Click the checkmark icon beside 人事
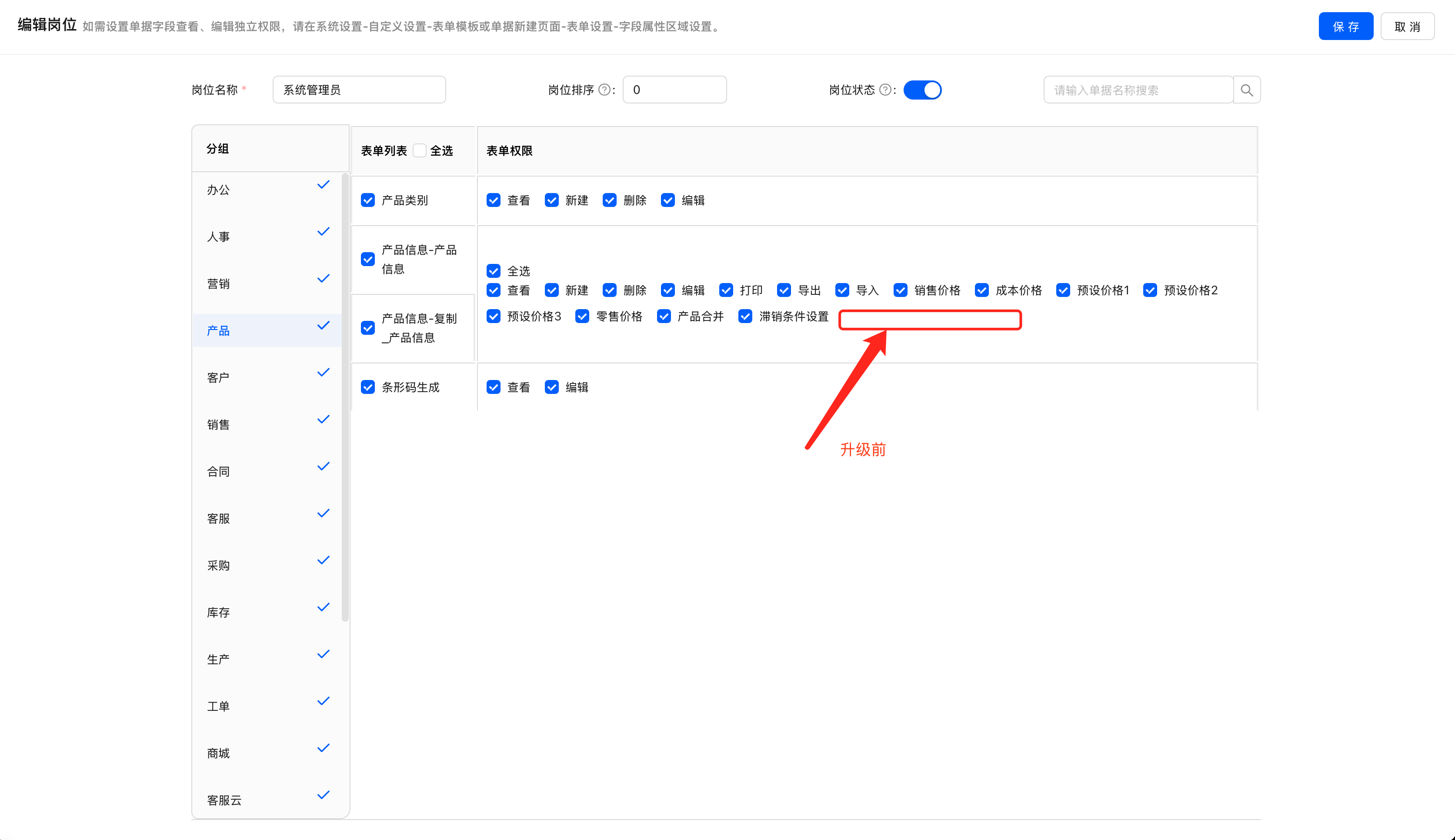Viewport: 1455px width, 840px height. 323,231
